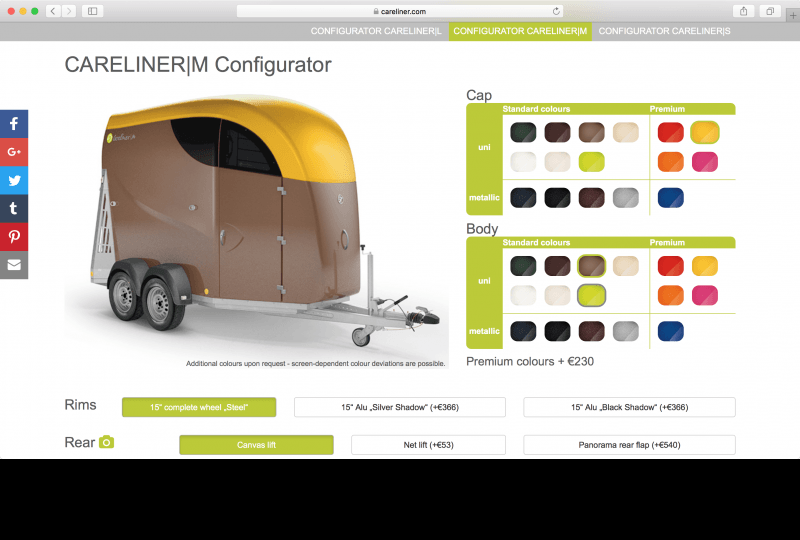Select Net lift rear option

(x=429, y=445)
